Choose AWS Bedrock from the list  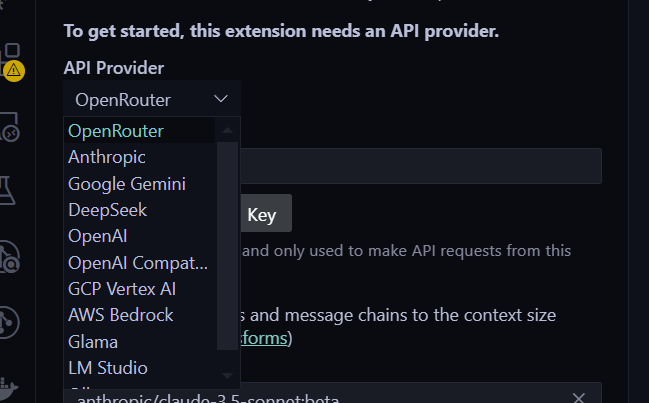121,315
